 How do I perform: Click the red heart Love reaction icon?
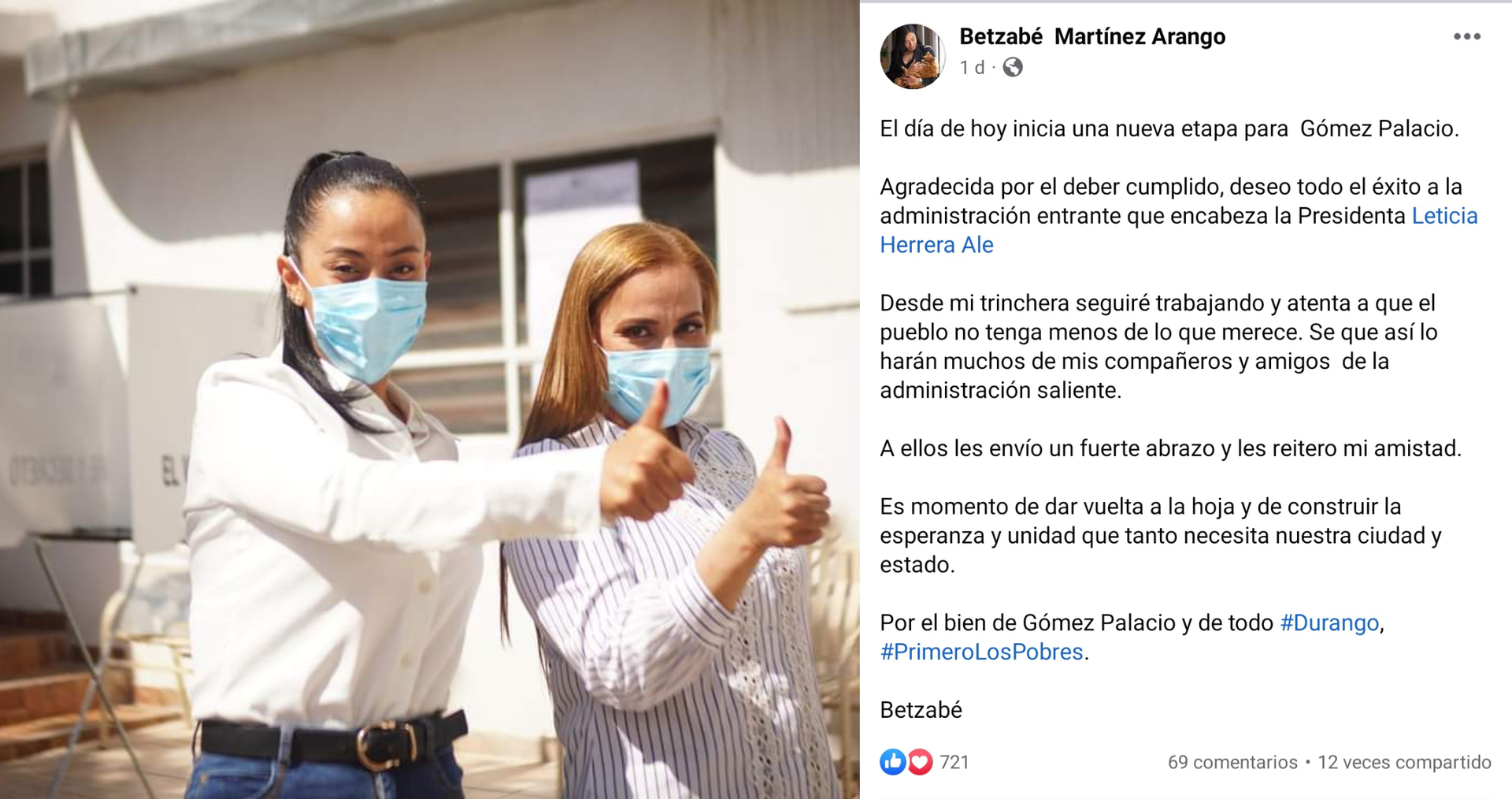(x=919, y=762)
